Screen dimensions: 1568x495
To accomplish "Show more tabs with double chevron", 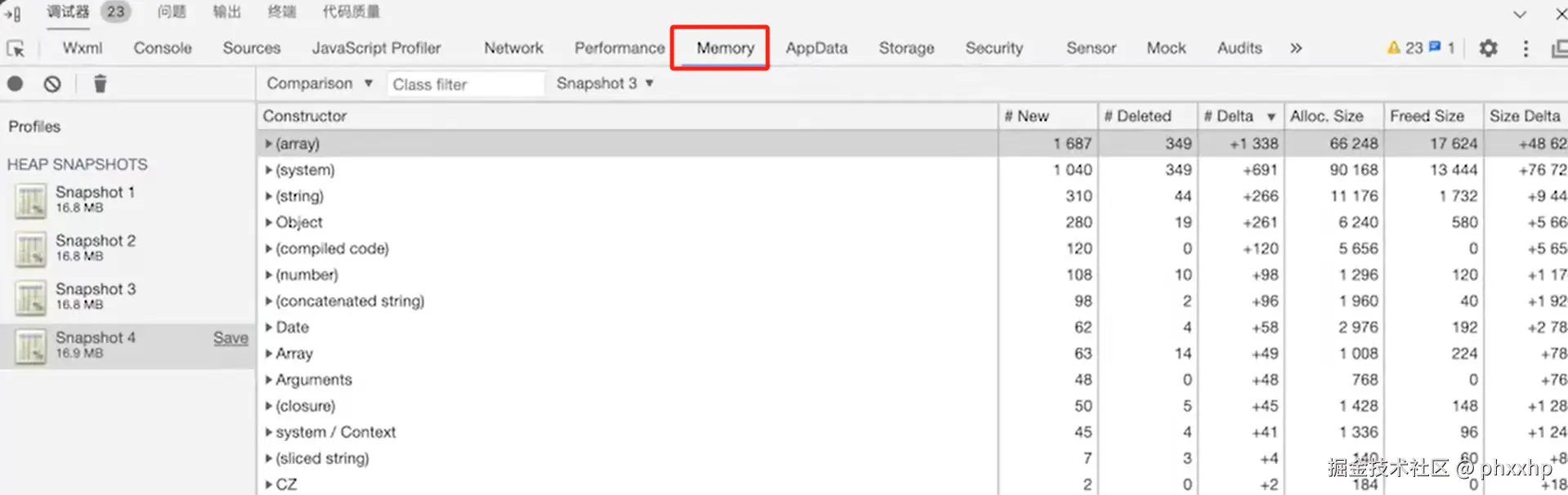I will coord(1296,48).
